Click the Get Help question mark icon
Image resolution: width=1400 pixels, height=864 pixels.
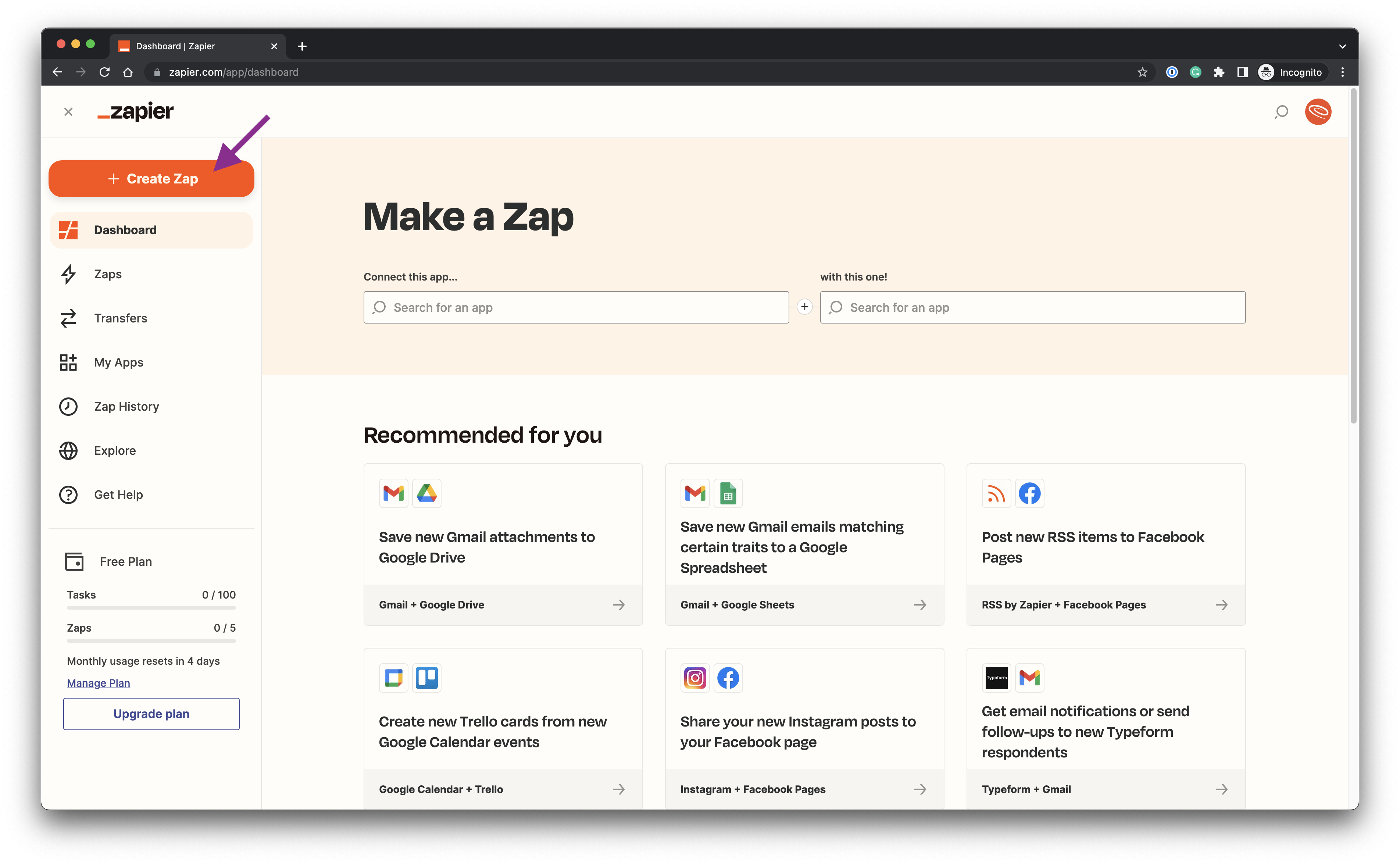pos(69,494)
